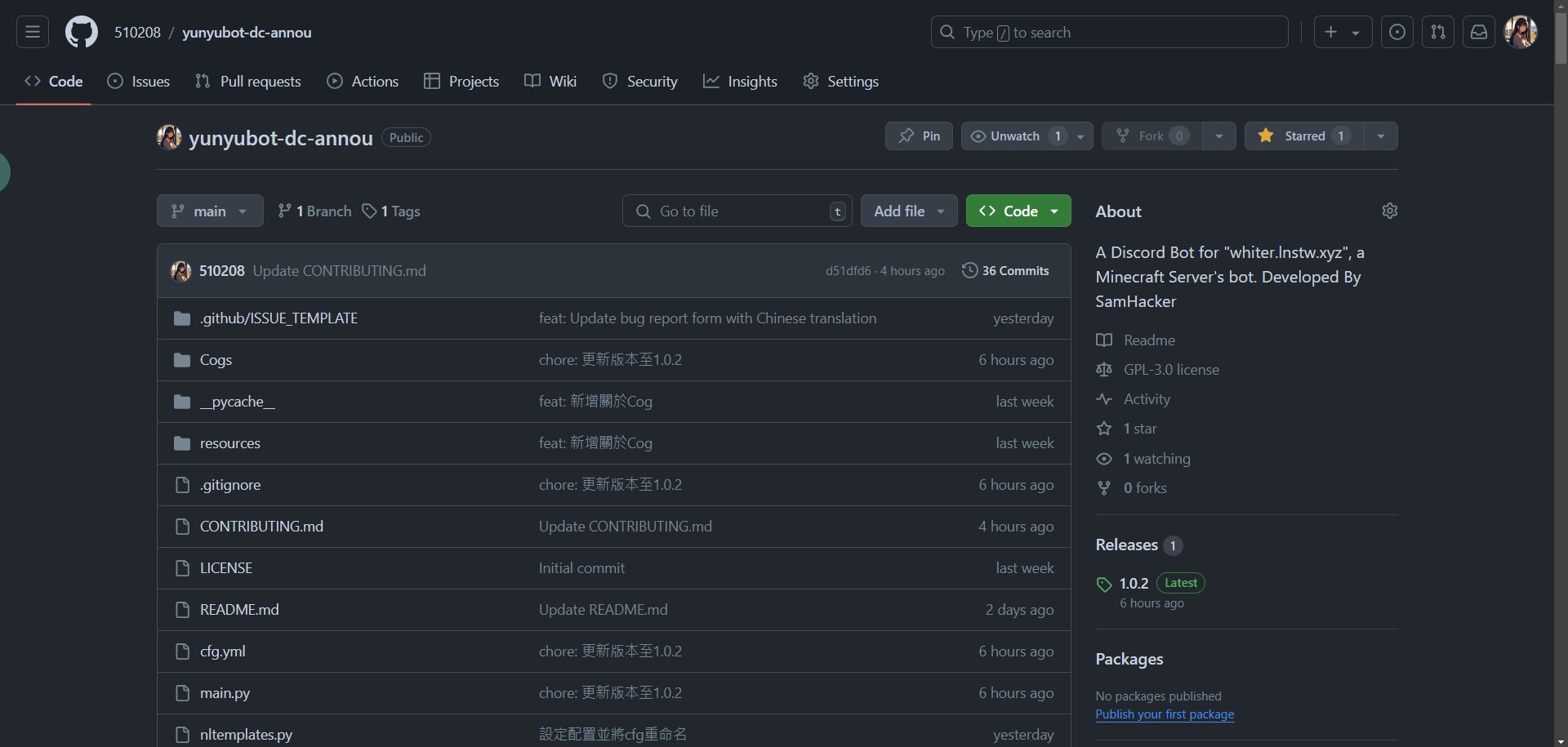This screenshot has width=1568, height=747.
Task: Click the 1.0.2 release tag icon
Action: tap(1104, 585)
